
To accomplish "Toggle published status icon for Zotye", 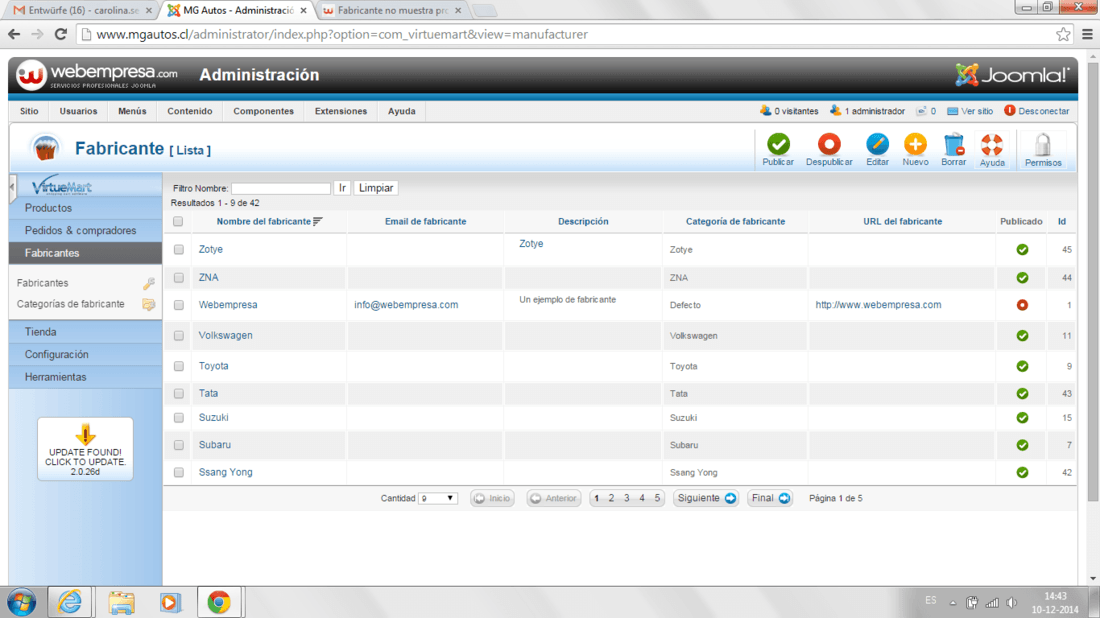I will pyautogui.click(x=1022, y=250).
